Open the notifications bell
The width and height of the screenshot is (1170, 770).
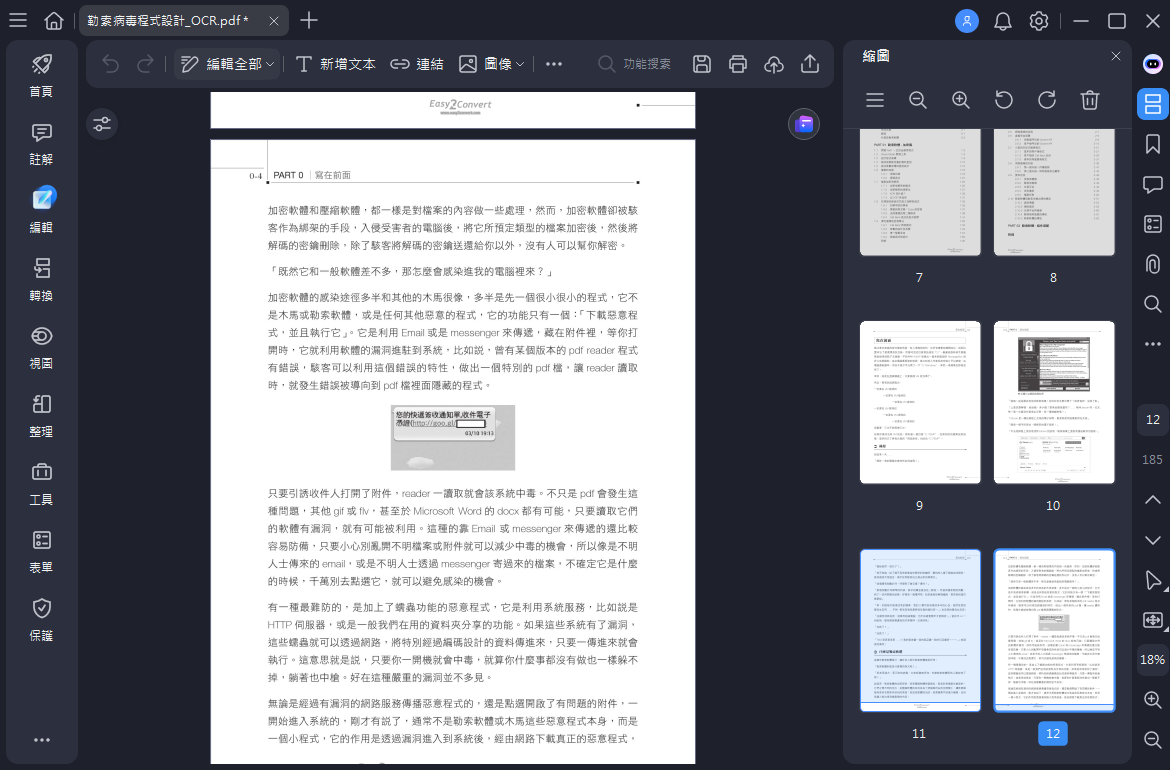[x=1003, y=21]
